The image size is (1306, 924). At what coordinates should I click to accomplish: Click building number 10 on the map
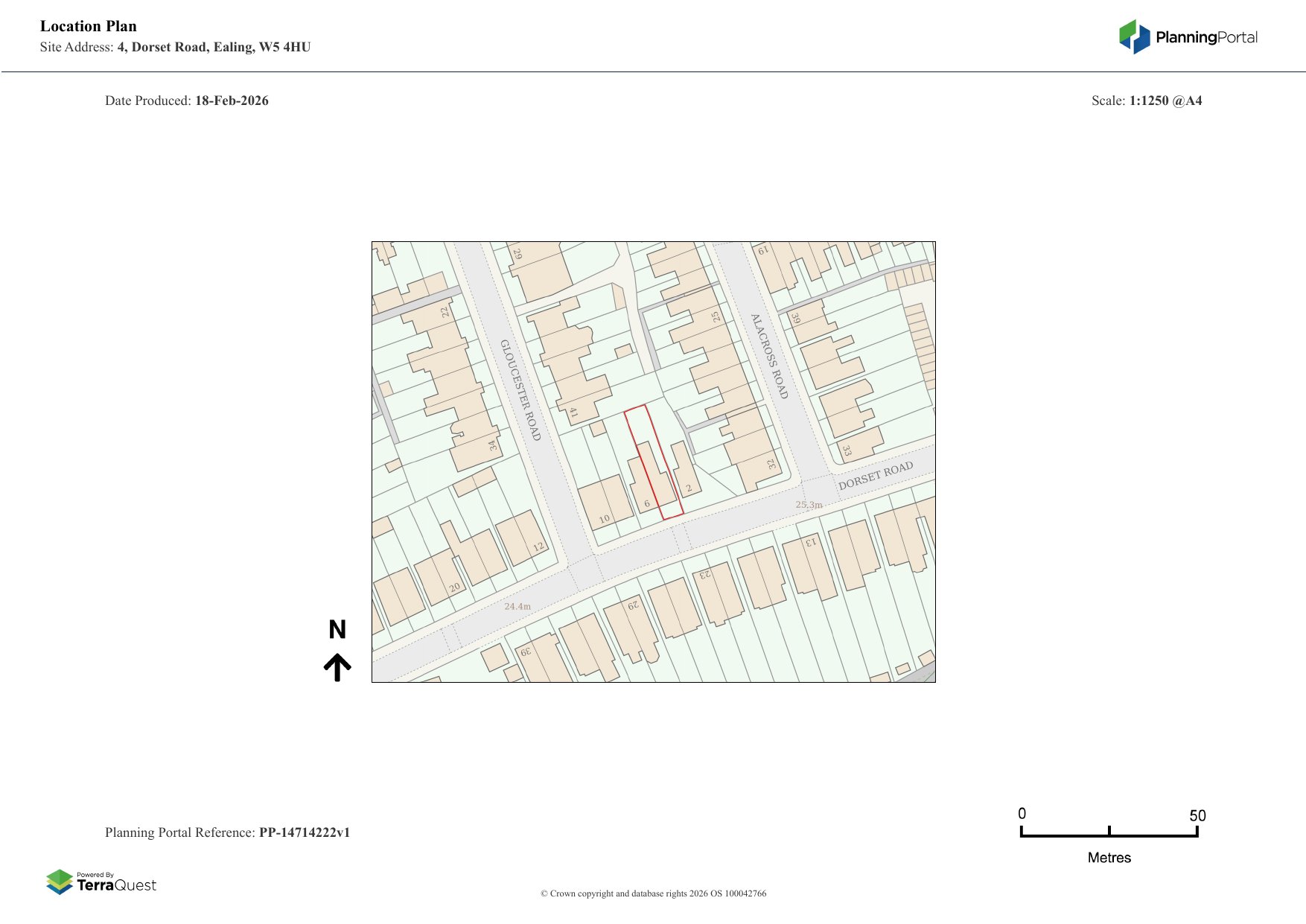click(604, 519)
